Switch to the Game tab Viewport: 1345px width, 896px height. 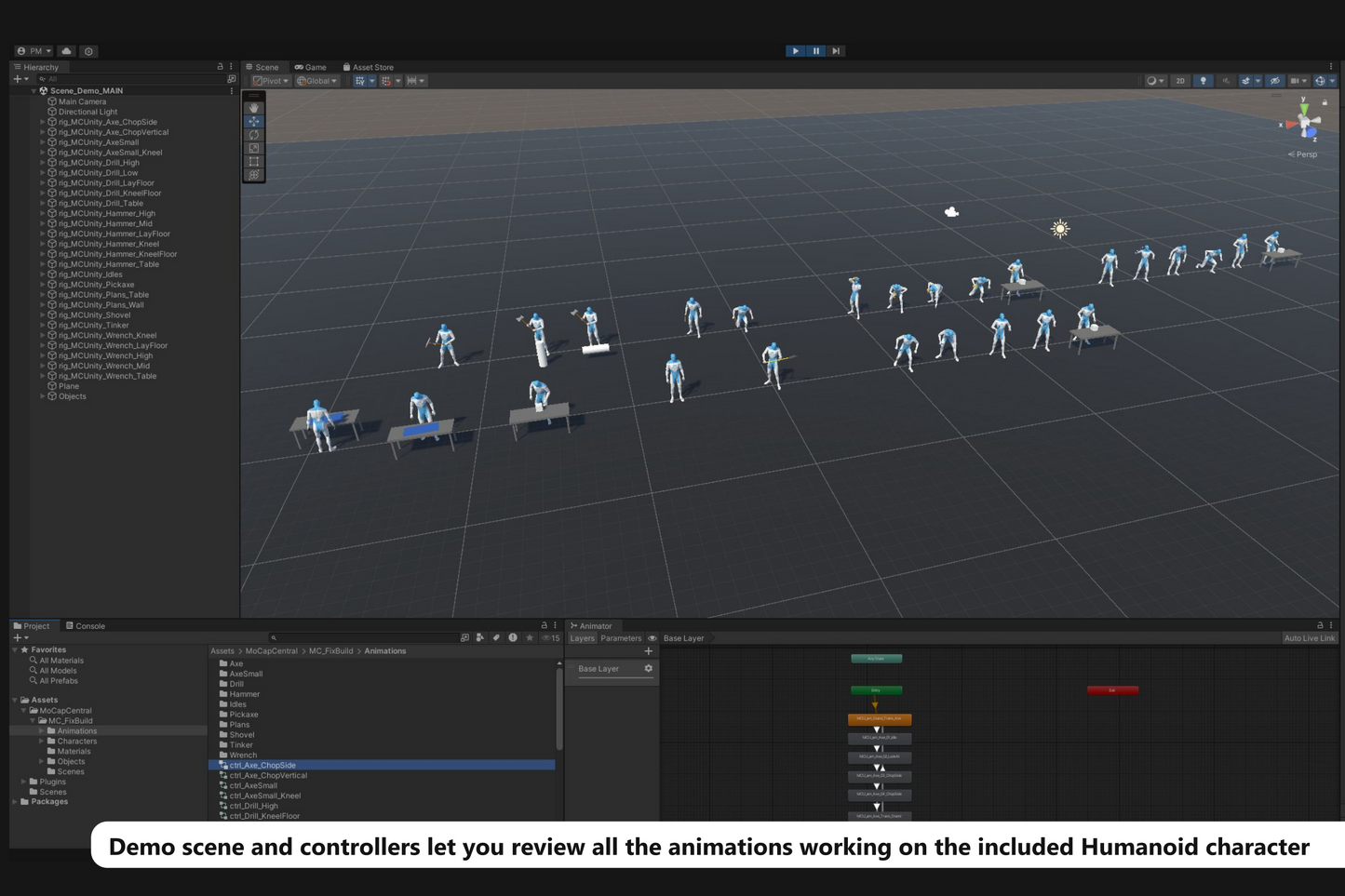tap(311, 66)
